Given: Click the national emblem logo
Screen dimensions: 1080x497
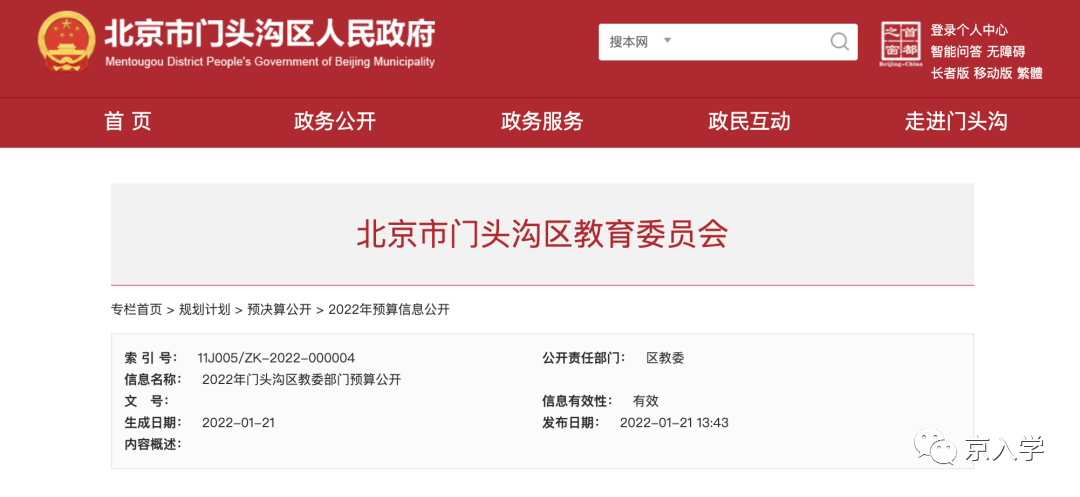Looking at the screenshot, I should [67, 41].
